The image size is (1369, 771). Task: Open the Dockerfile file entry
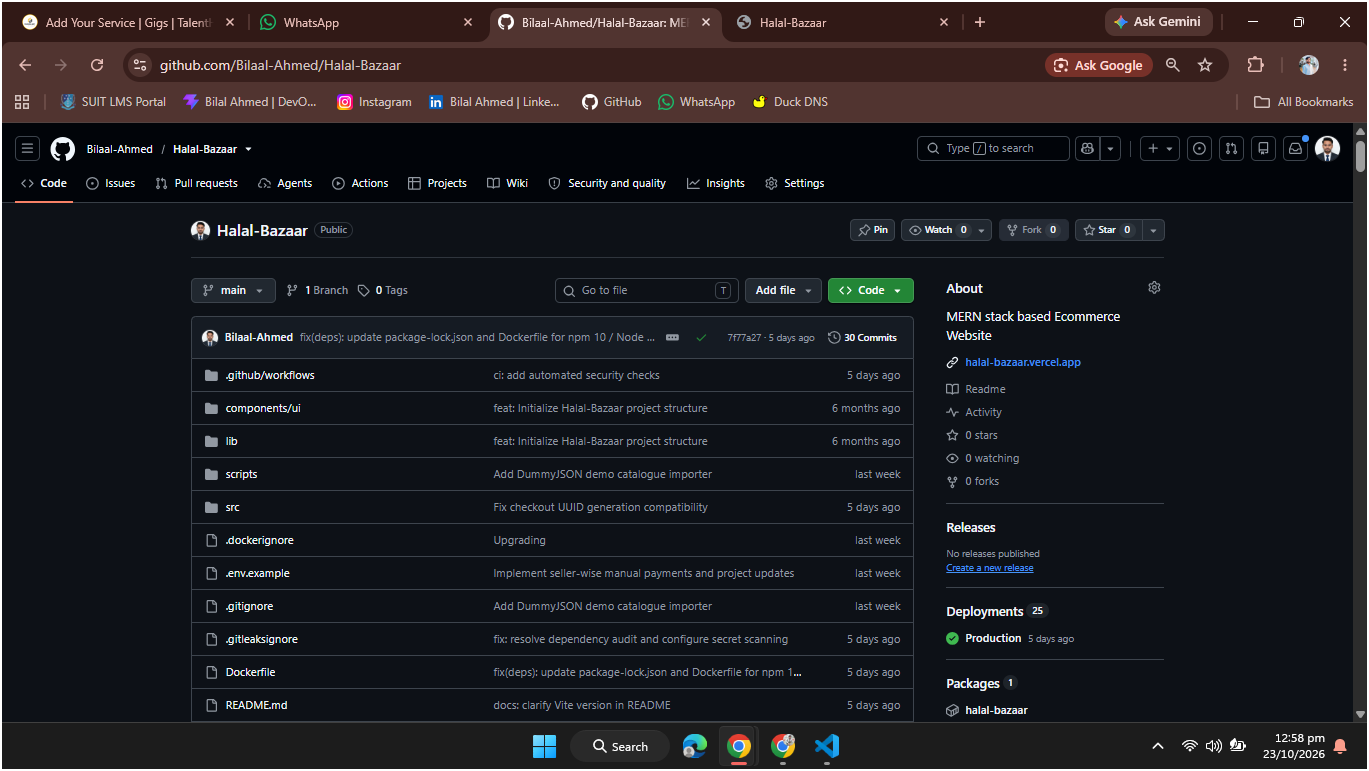tap(250, 672)
